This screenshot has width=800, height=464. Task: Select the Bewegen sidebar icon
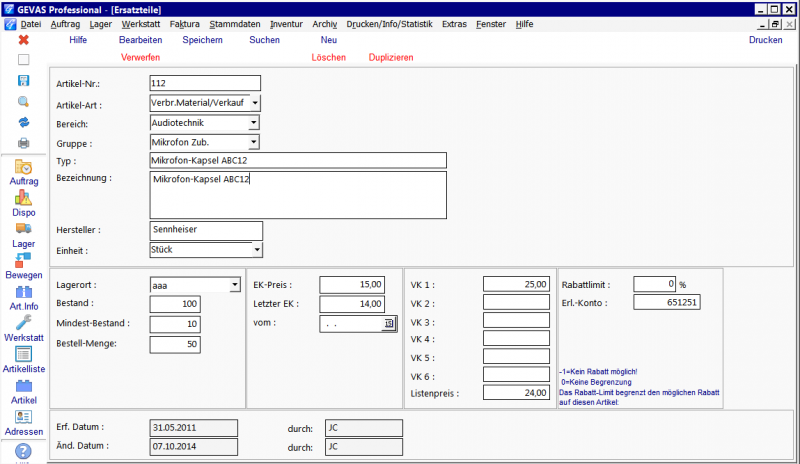point(24,260)
